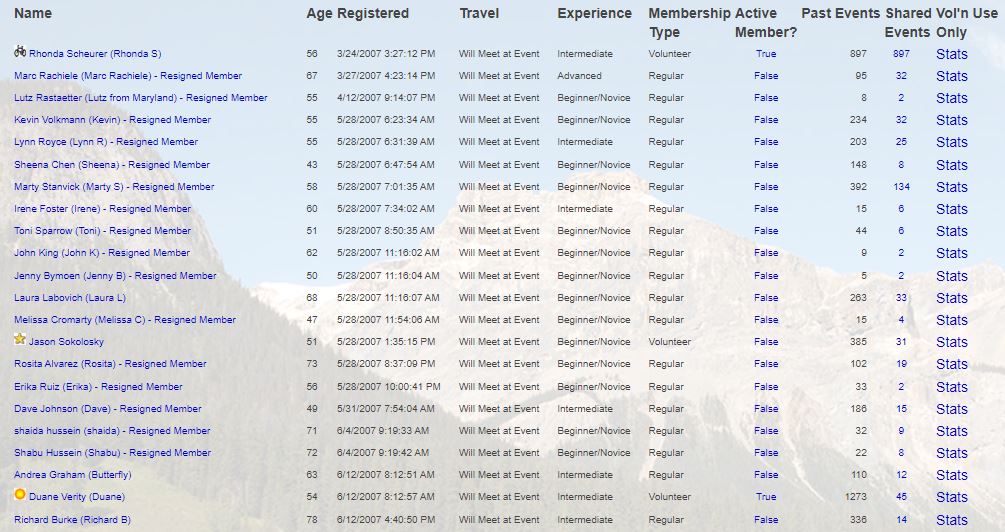Click the gold star icon beside Jason Sokolosky
This screenshot has height=532, width=1005.
pos(20,339)
